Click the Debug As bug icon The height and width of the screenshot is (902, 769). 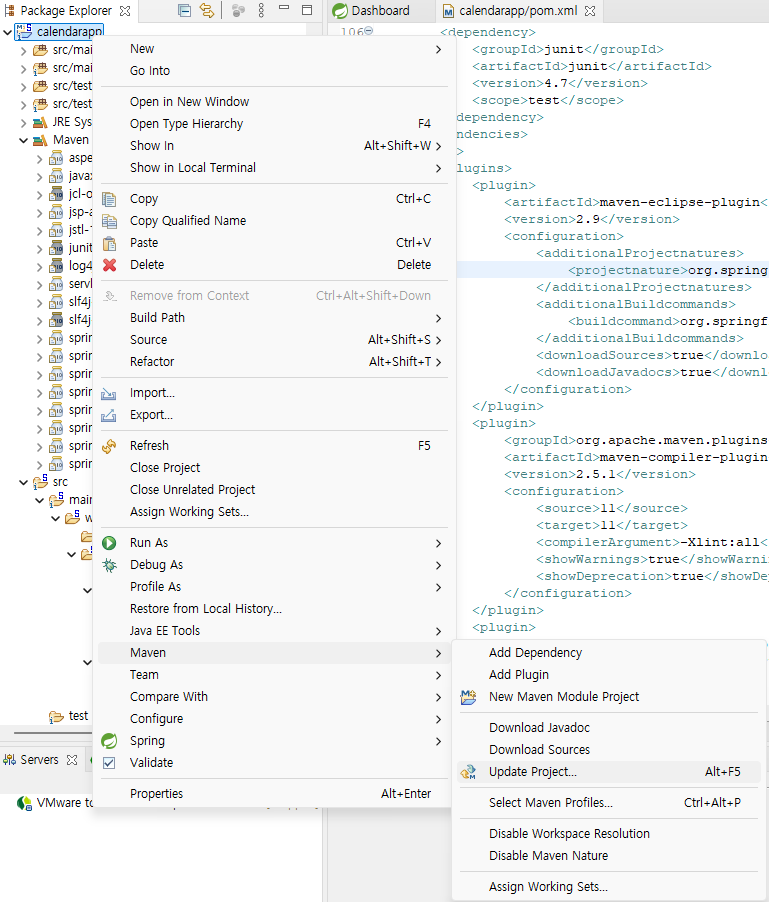109,565
